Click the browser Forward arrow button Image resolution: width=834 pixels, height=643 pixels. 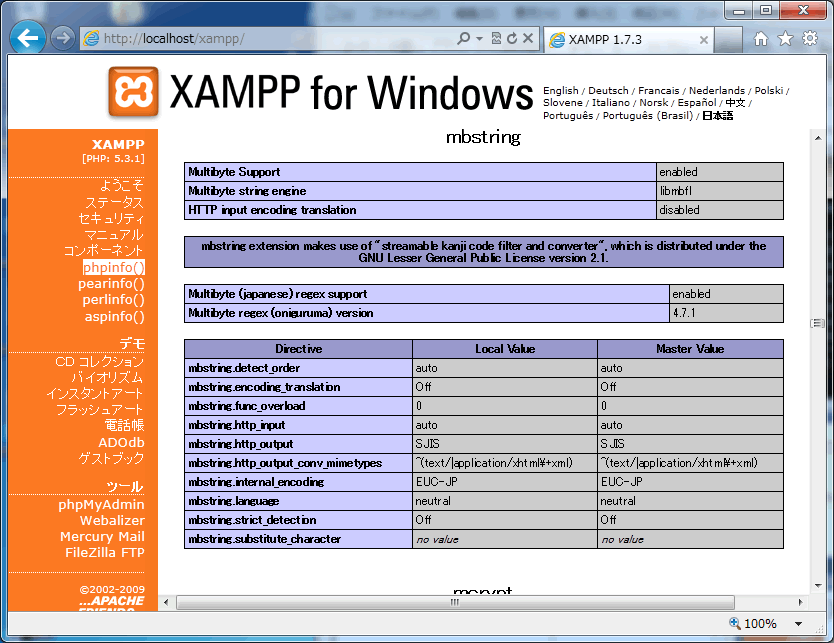[x=62, y=39]
